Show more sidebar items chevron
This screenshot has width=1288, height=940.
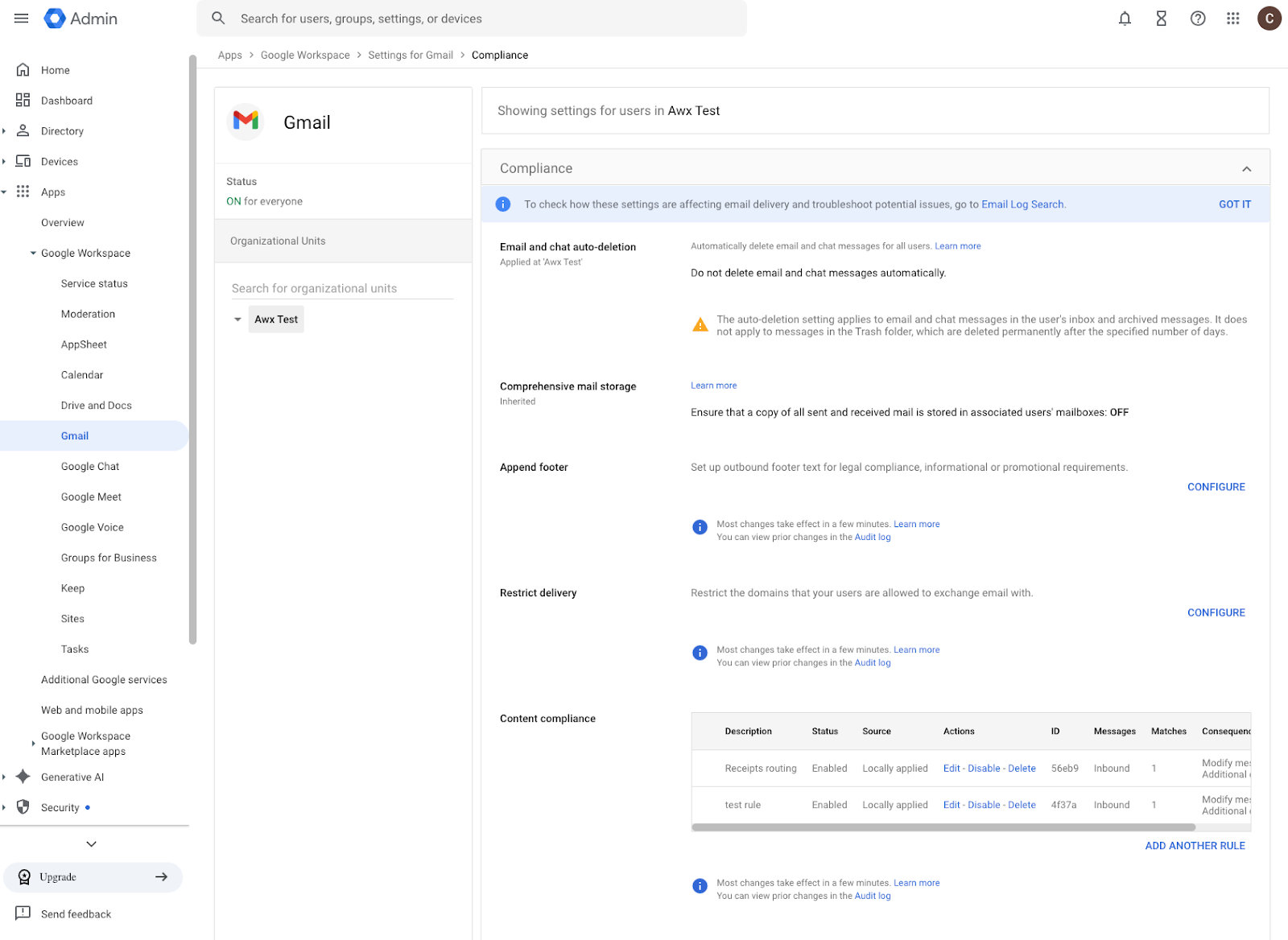coord(91,844)
